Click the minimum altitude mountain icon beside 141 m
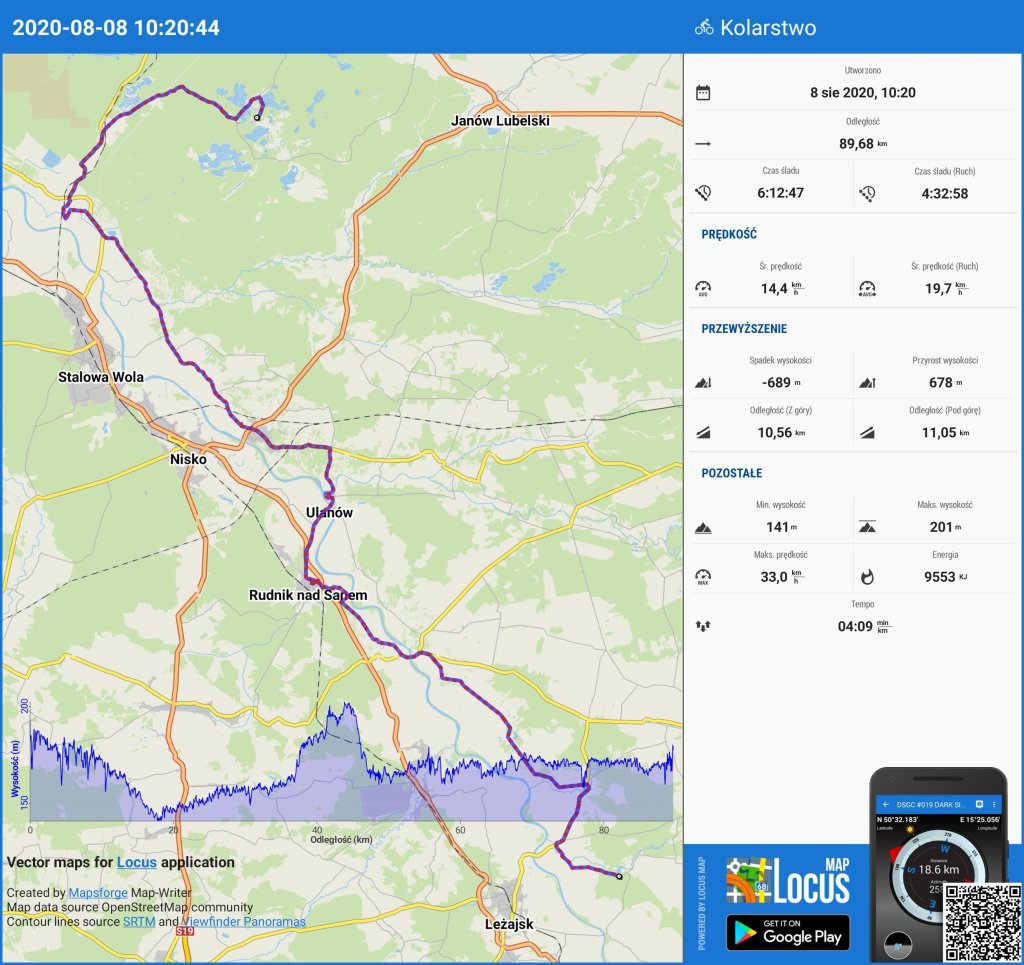This screenshot has height=965, width=1024. click(x=703, y=527)
